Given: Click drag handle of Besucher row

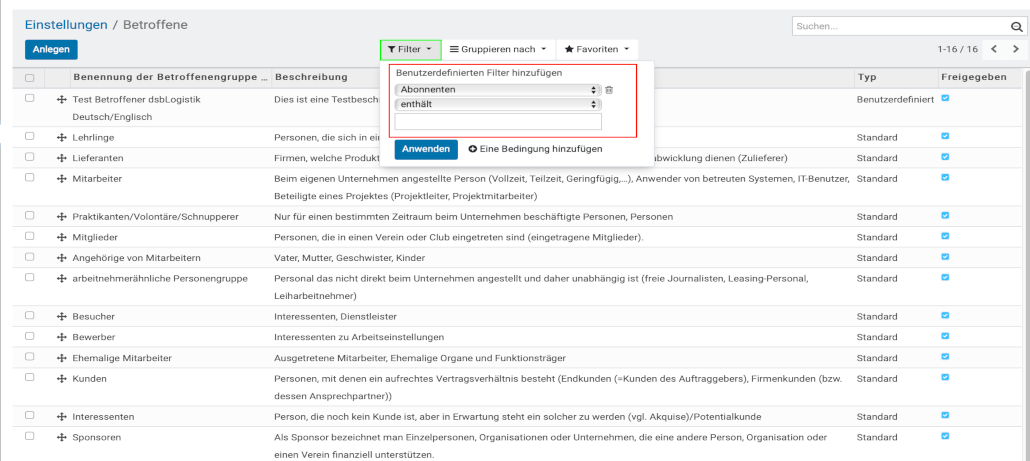Looking at the screenshot, I should coord(62,317).
